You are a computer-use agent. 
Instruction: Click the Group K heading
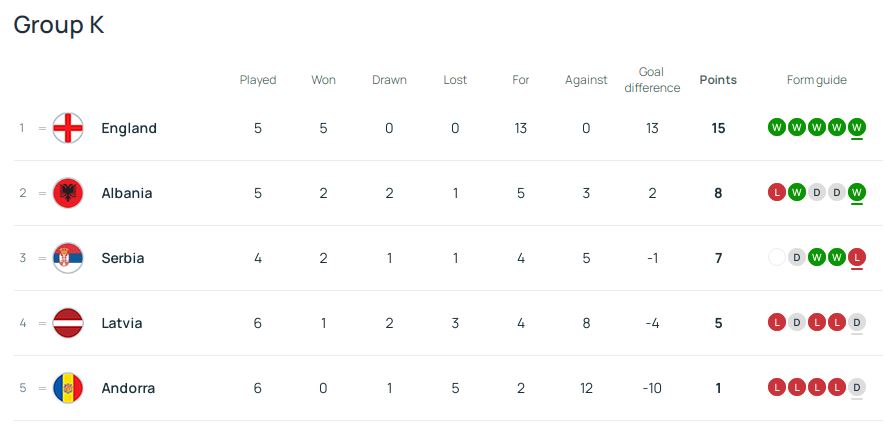pyautogui.click(x=59, y=25)
